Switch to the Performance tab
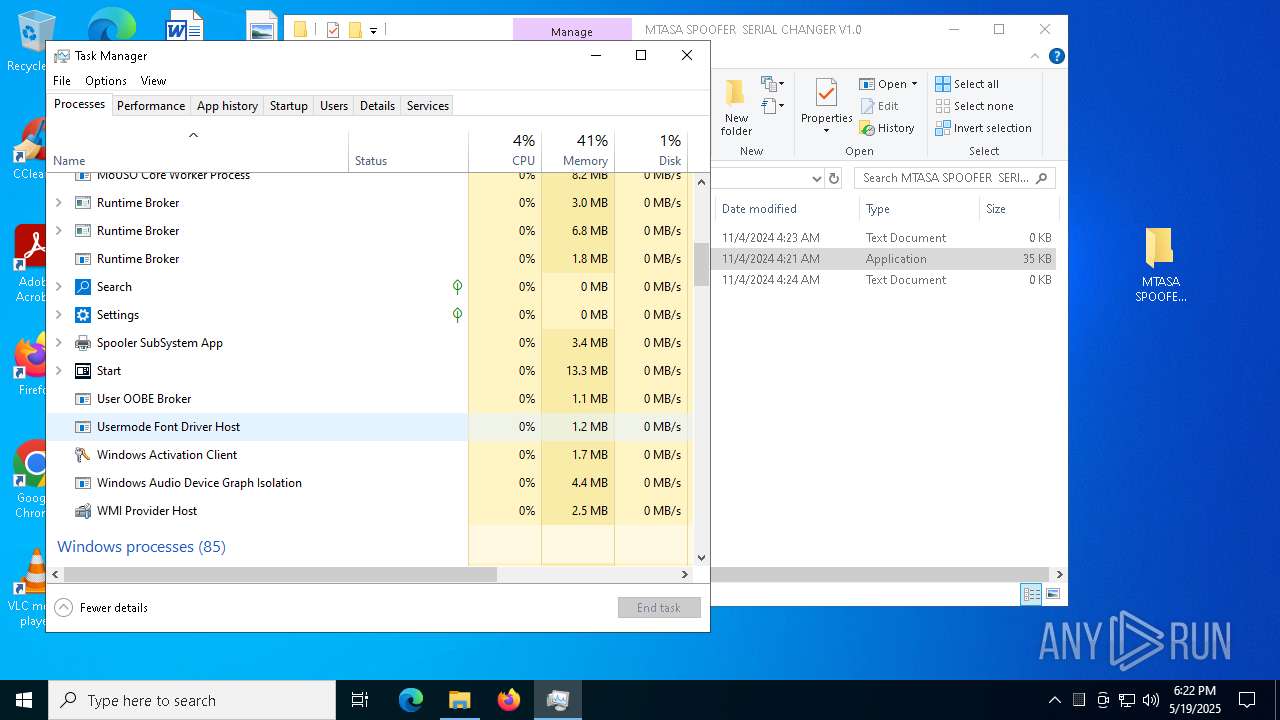The image size is (1280, 720). (x=151, y=105)
